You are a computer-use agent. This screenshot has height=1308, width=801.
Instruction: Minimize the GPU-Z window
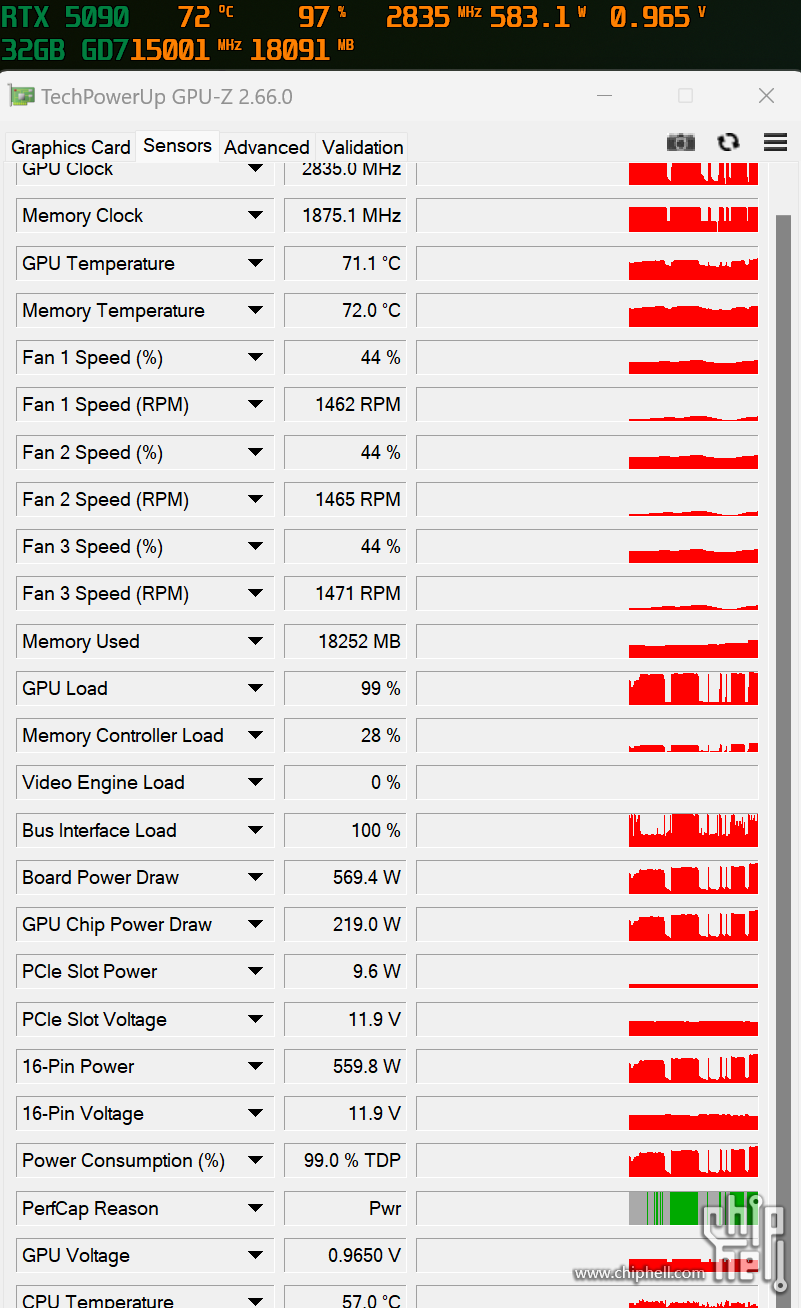[x=604, y=96]
